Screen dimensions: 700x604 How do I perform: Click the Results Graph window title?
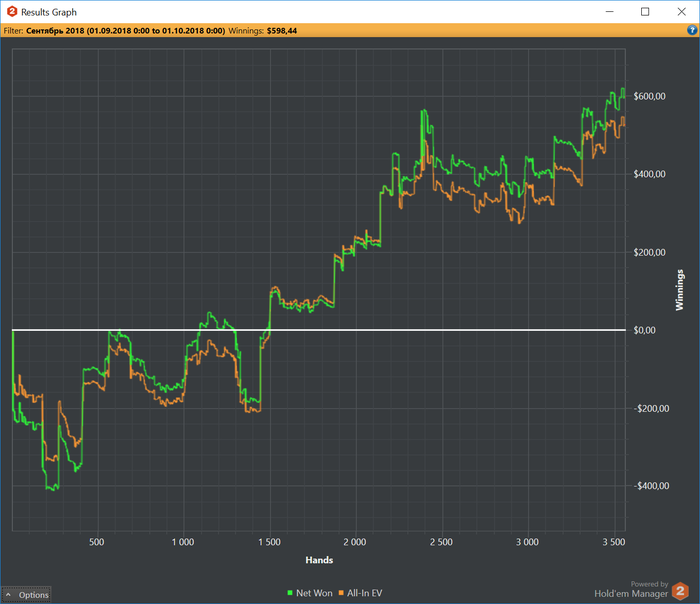pos(49,12)
